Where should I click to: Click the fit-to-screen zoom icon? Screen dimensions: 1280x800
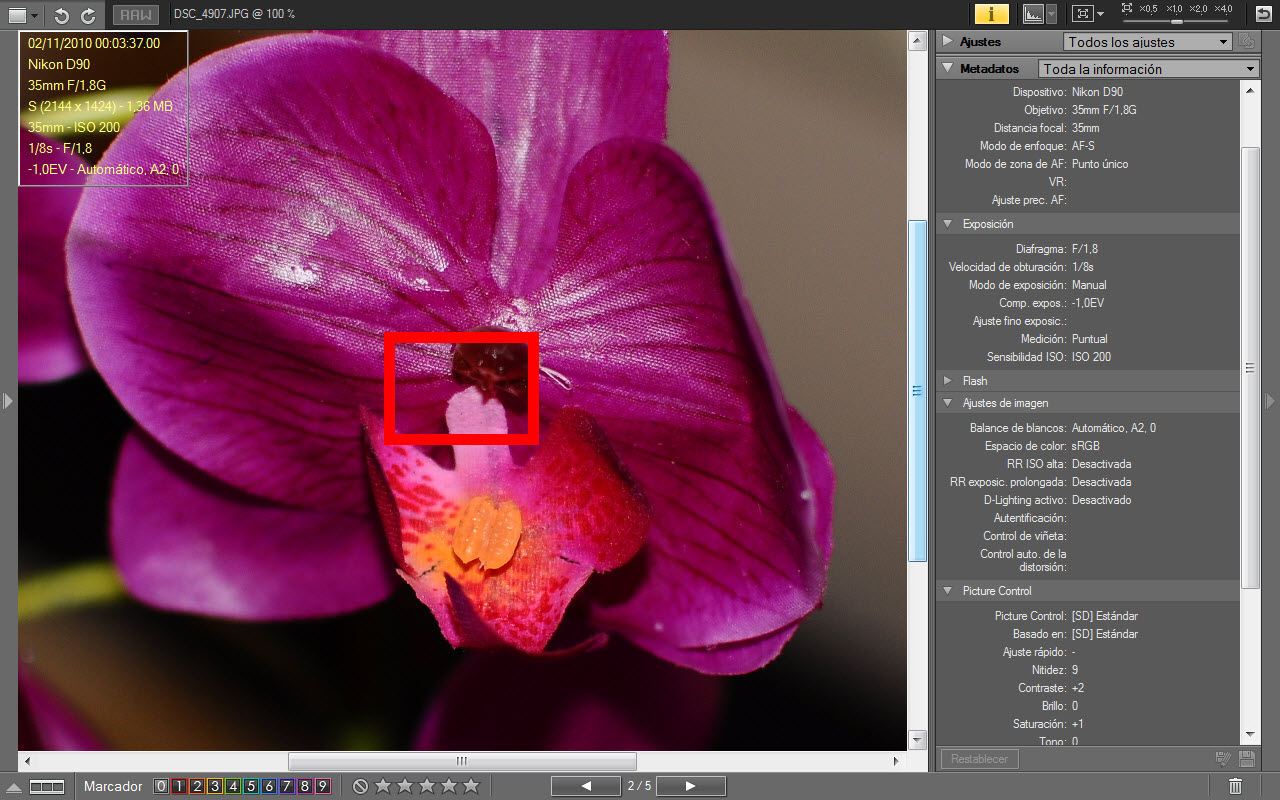point(1127,8)
